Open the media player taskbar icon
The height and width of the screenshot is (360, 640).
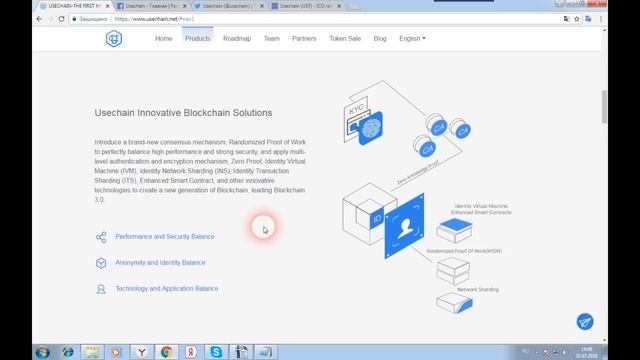pos(116,352)
